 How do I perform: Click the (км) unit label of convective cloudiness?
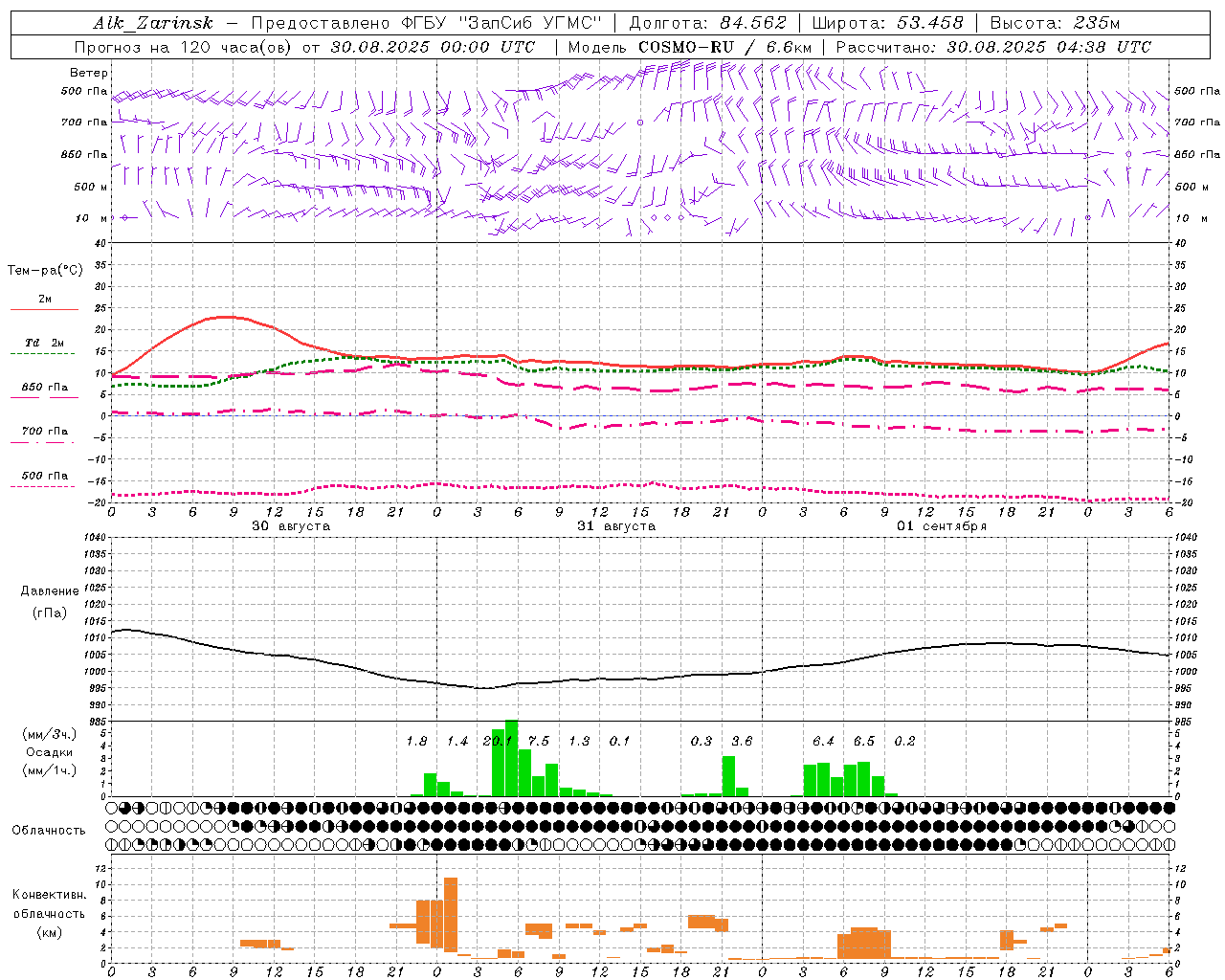(49, 932)
